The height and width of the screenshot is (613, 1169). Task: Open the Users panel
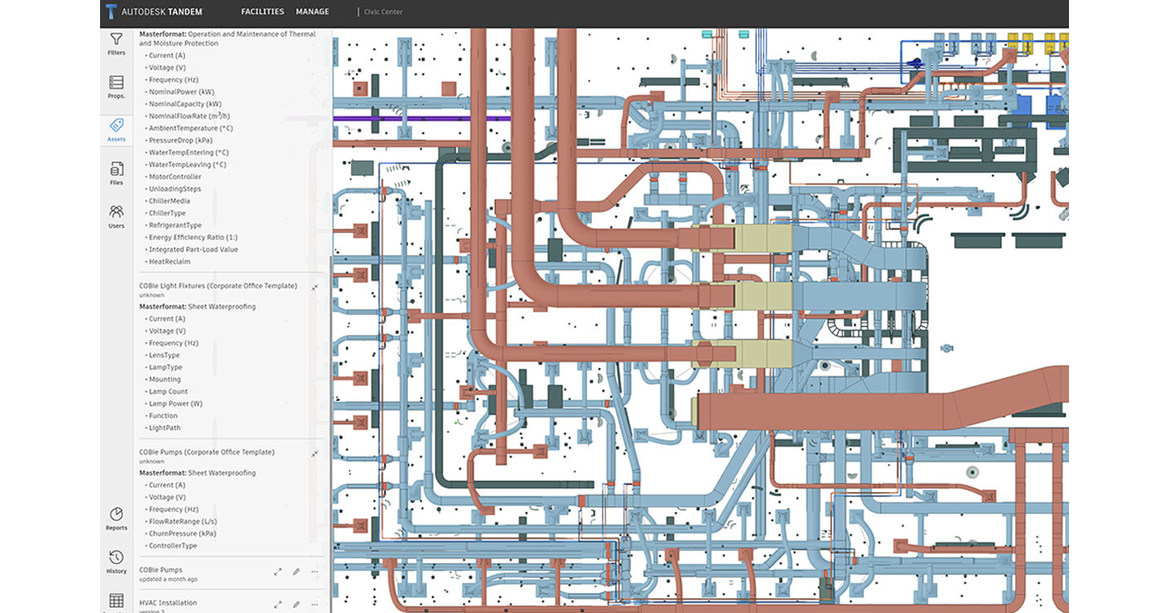[x=116, y=217]
